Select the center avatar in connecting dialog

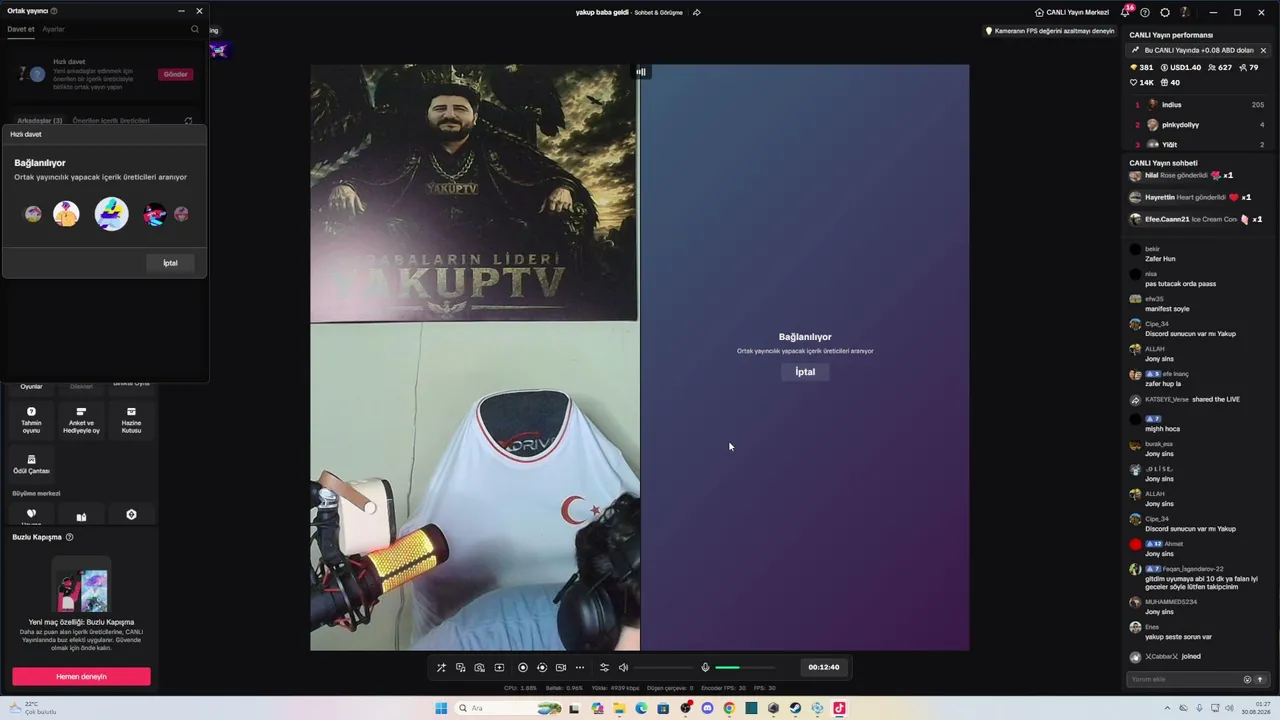click(x=111, y=214)
